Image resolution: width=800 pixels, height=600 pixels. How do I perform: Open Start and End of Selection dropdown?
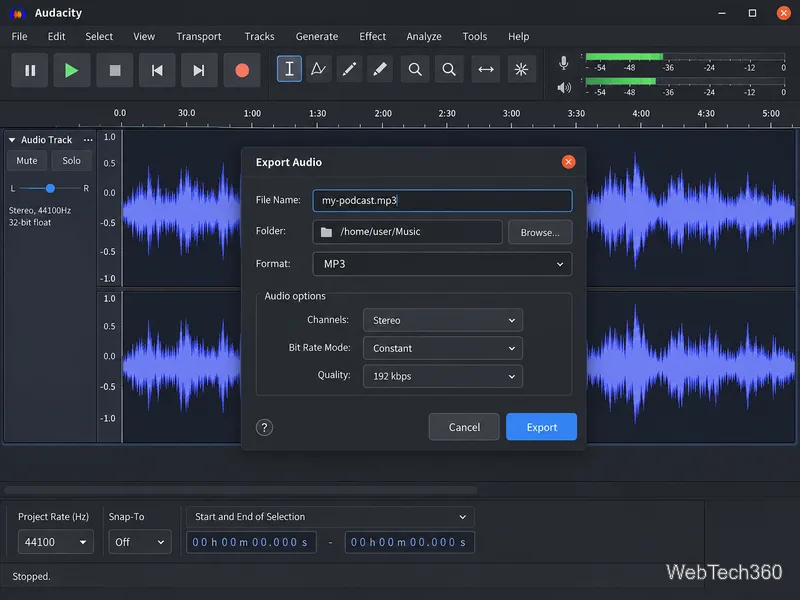point(330,517)
